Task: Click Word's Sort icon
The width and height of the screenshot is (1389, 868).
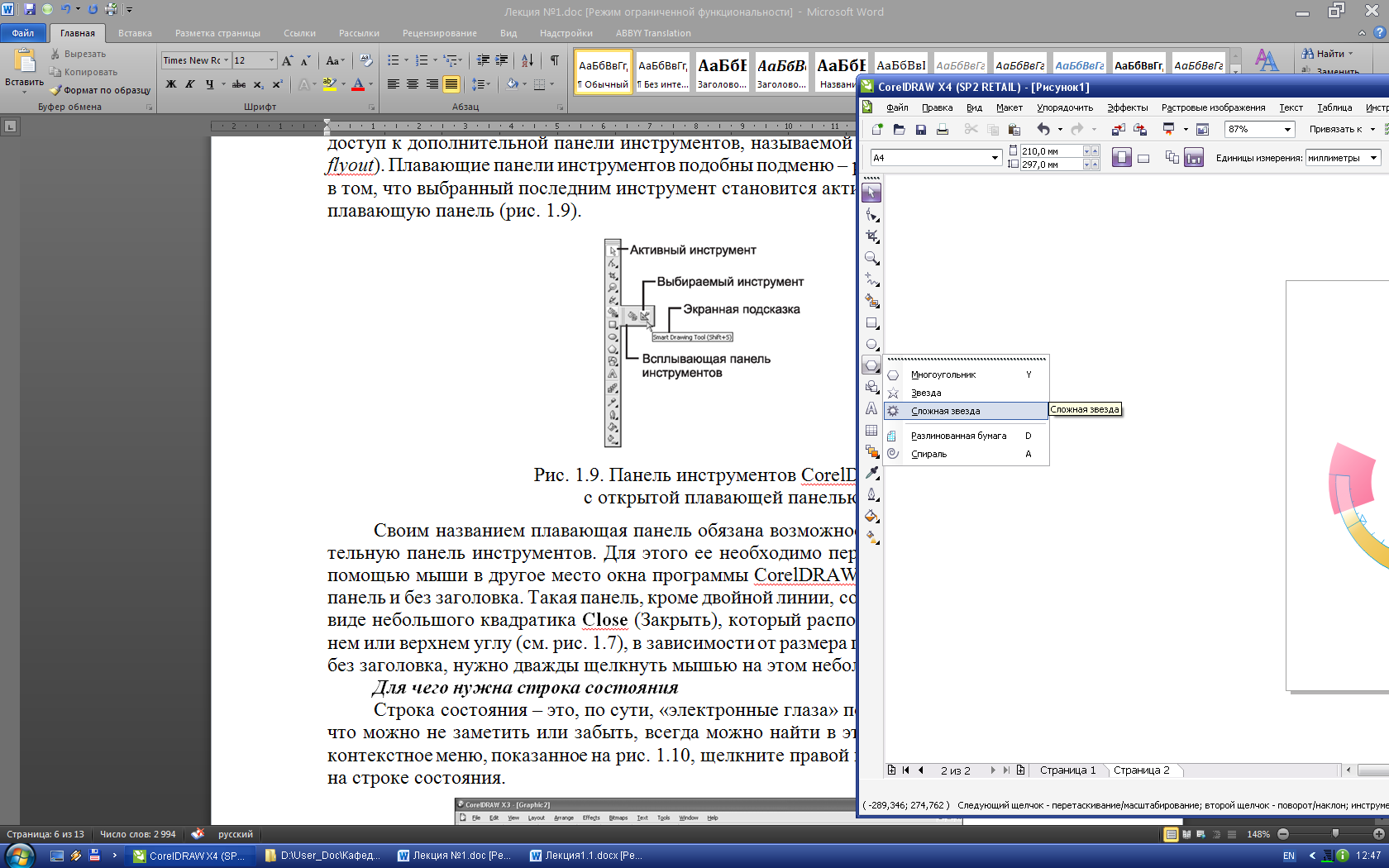Action: [x=527, y=60]
